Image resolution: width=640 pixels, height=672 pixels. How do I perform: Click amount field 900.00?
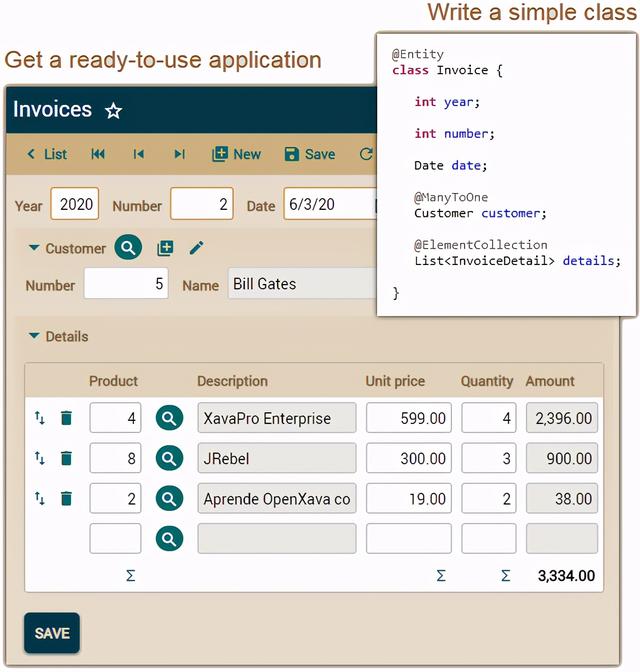click(x=562, y=458)
